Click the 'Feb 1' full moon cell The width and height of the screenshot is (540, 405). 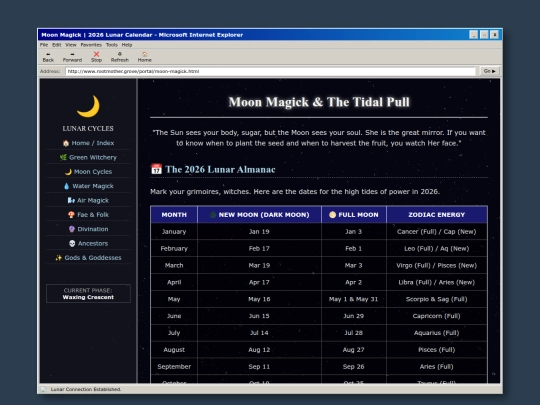(354, 248)
